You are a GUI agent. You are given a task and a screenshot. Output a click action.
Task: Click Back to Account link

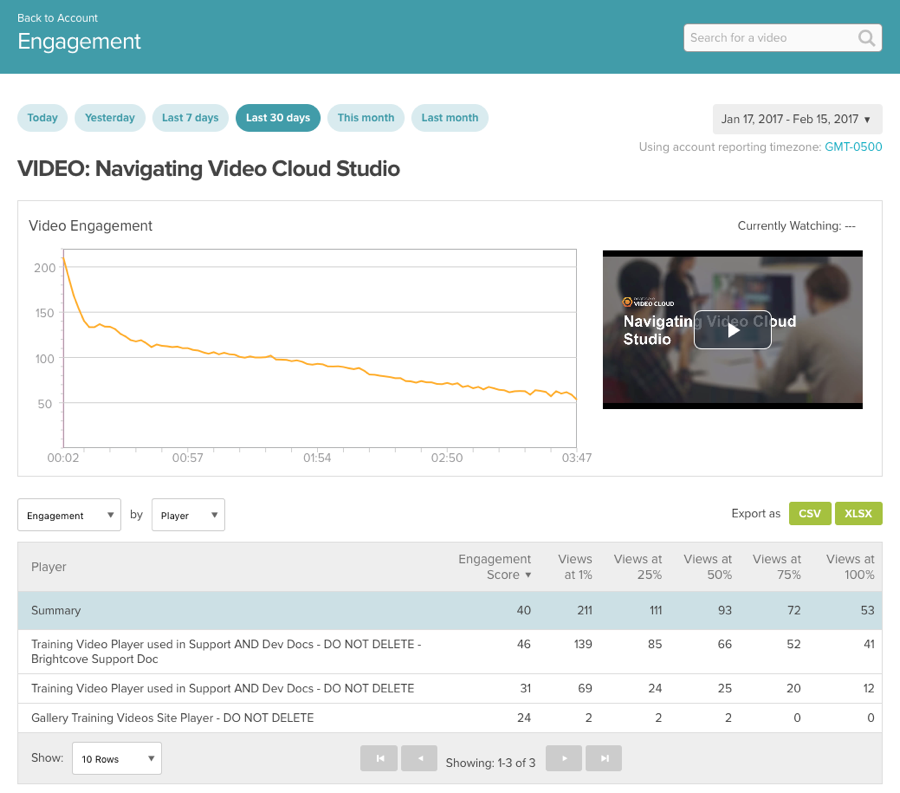57,18
